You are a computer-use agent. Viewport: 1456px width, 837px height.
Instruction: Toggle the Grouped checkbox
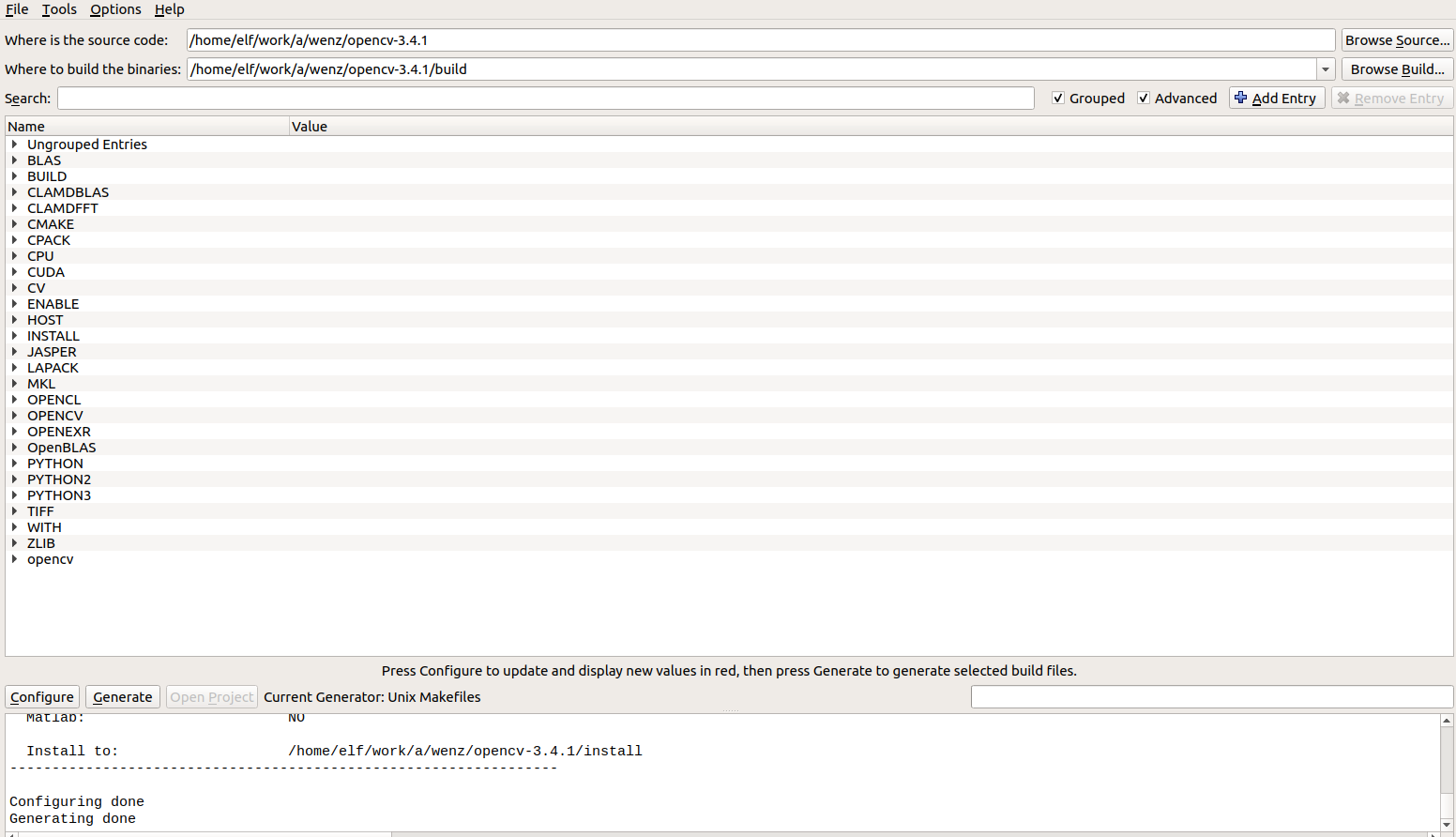[x=1058, y=98]
